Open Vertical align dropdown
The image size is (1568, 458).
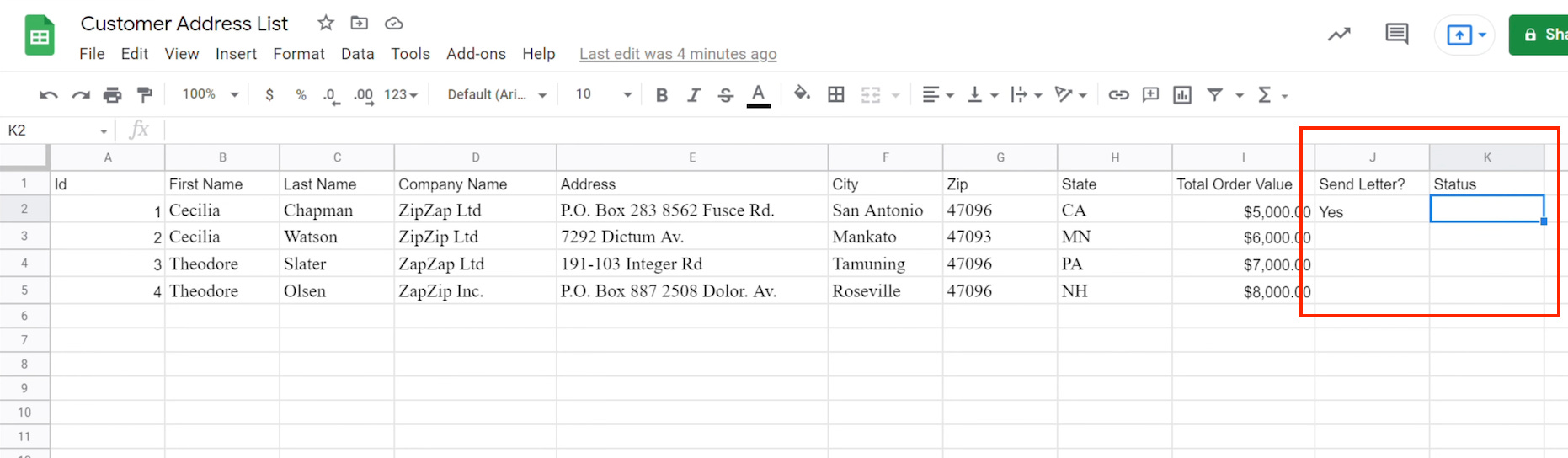983,95
